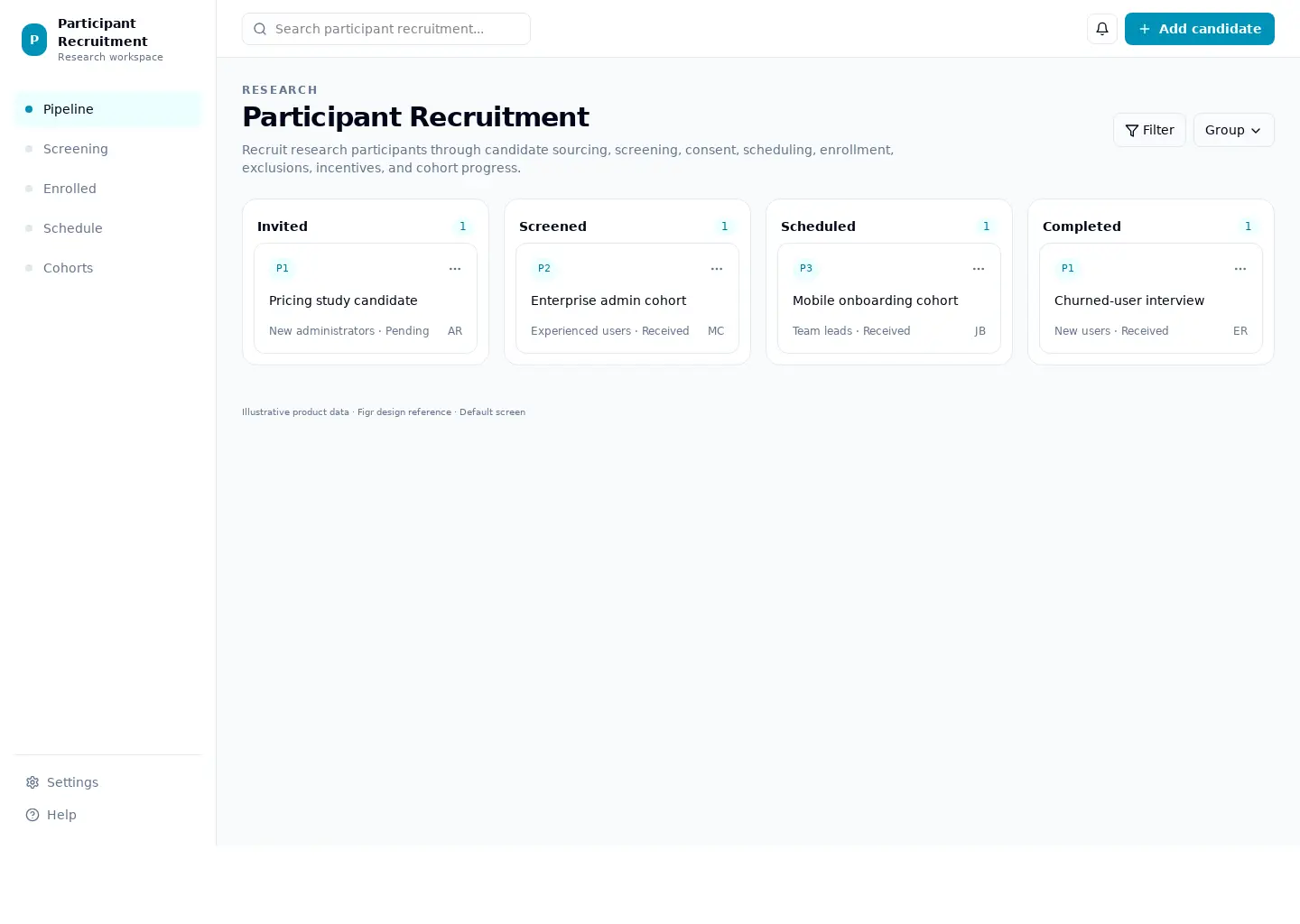Open more options on Enterprise admin cohort card
The height and width of the screenshot is (924, 1300).
click(x=717, y=269)
